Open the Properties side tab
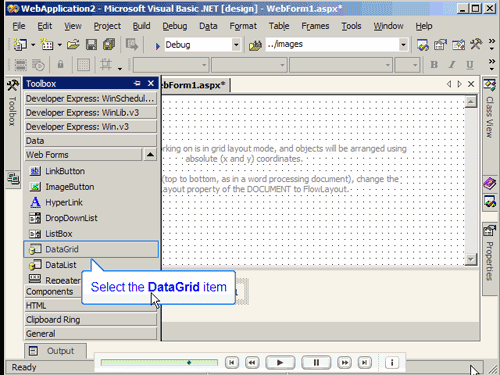Viewport: 500px width, 375px height. 489,259
